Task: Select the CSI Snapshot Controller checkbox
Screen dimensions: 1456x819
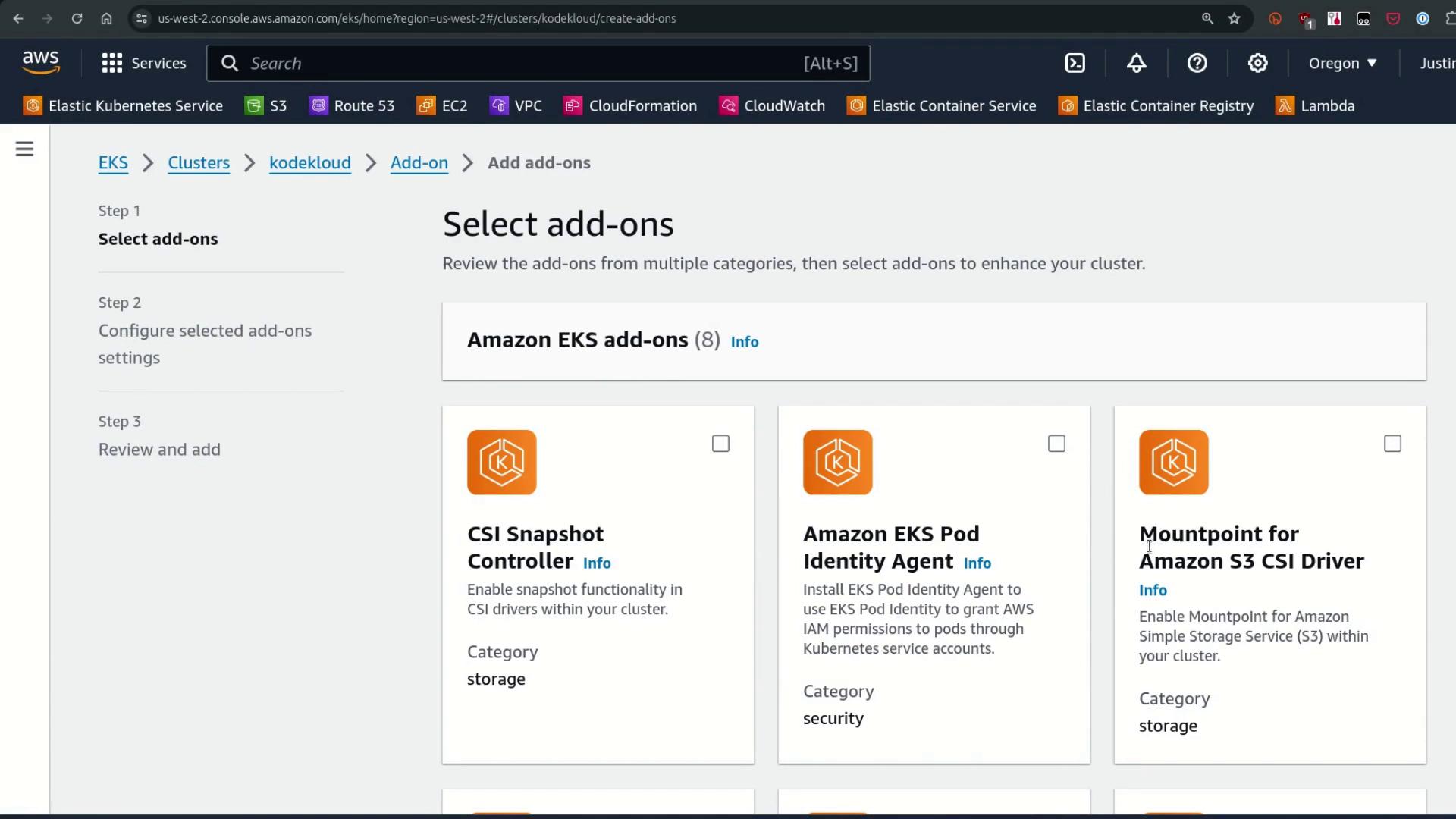Action: coord(720,444)
